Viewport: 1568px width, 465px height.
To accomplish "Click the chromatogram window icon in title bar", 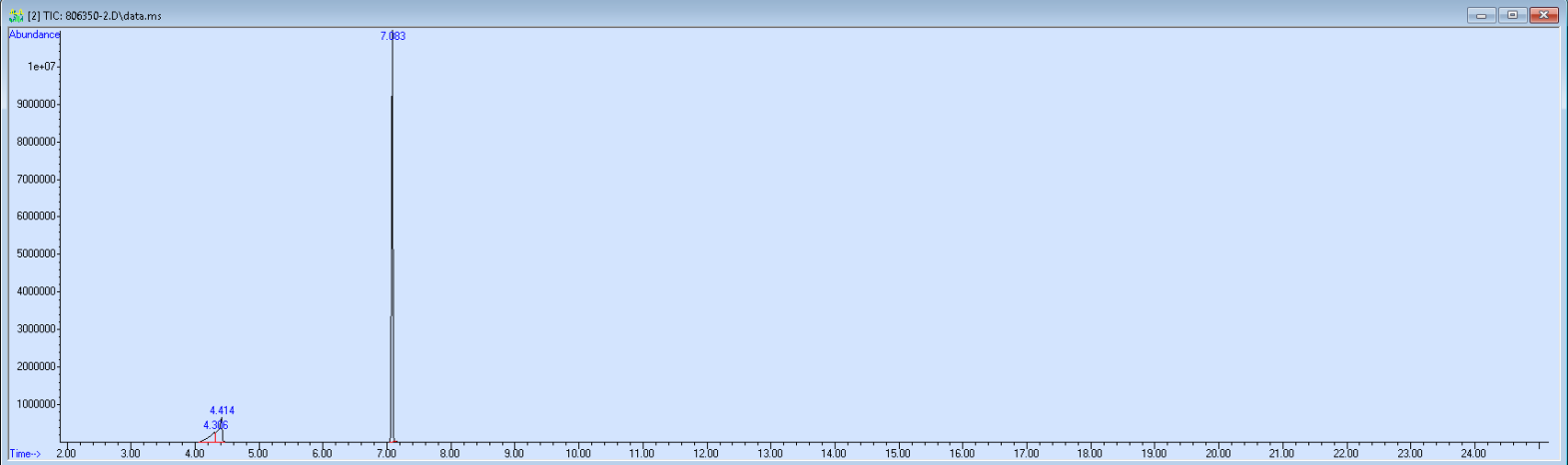I will 16,16.
